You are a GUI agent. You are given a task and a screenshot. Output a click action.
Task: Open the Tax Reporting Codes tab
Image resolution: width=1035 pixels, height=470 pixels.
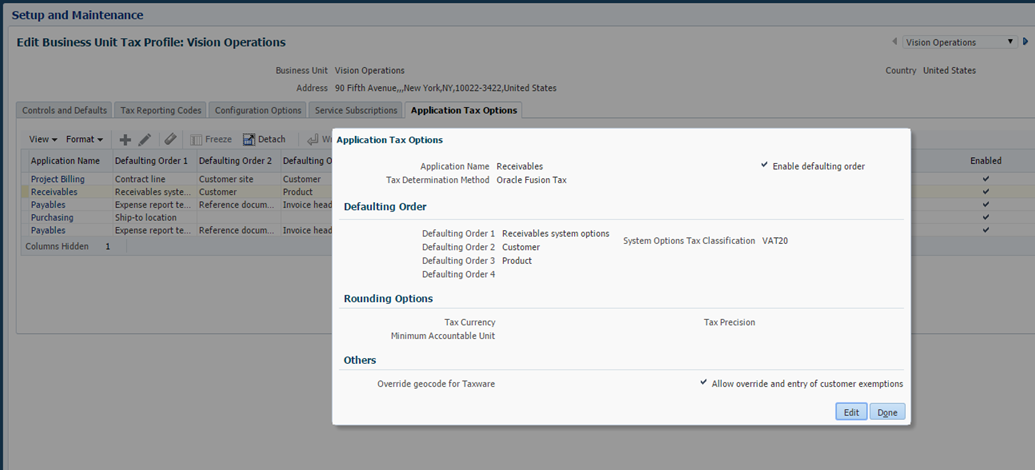[x=161, y=110]
